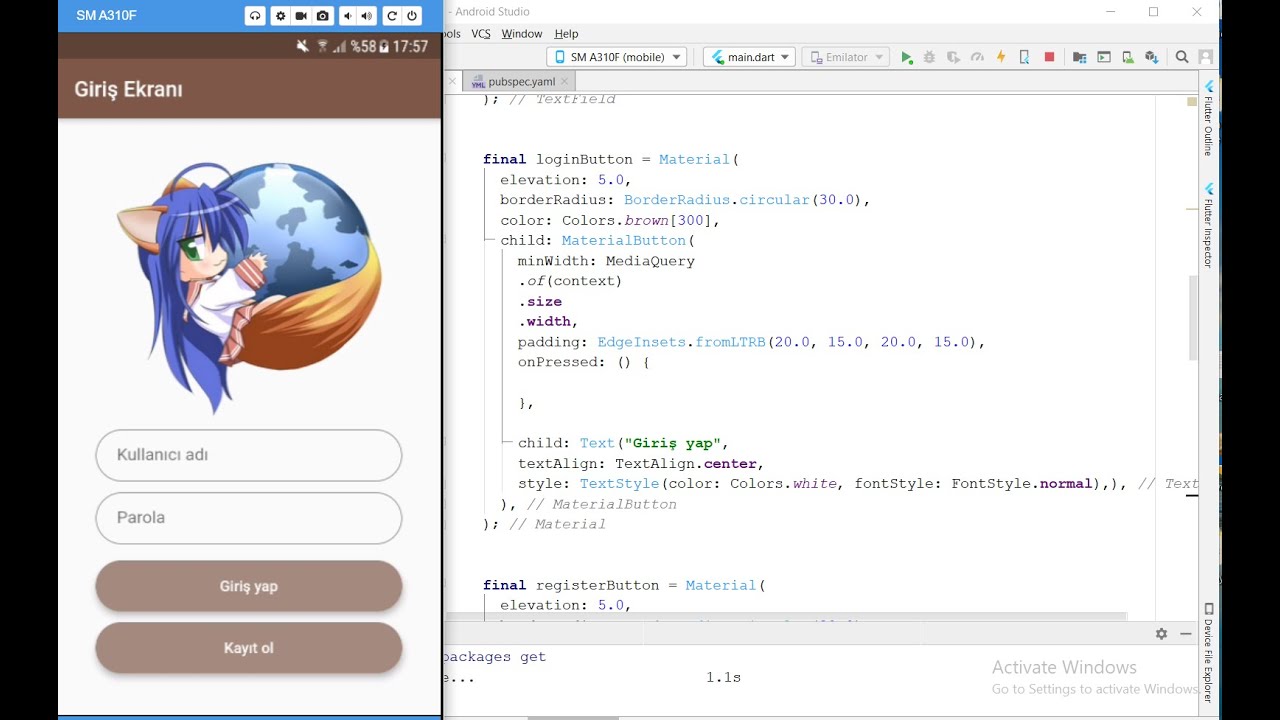
Task: Click the Run with Coverage icon
Action: click(953, 58)
